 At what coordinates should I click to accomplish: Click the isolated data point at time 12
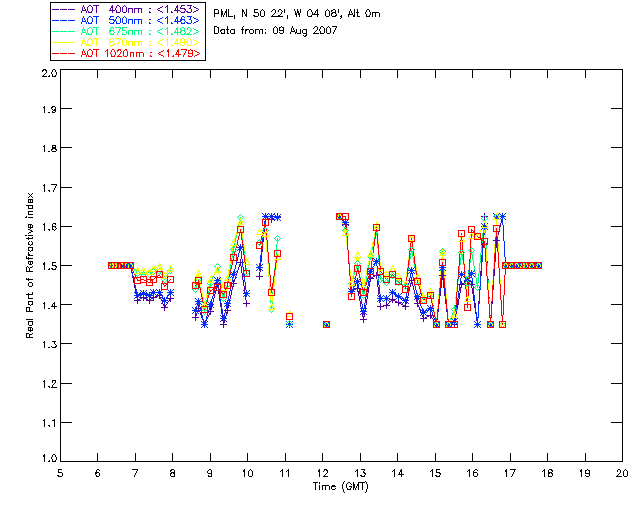point(326,325)
